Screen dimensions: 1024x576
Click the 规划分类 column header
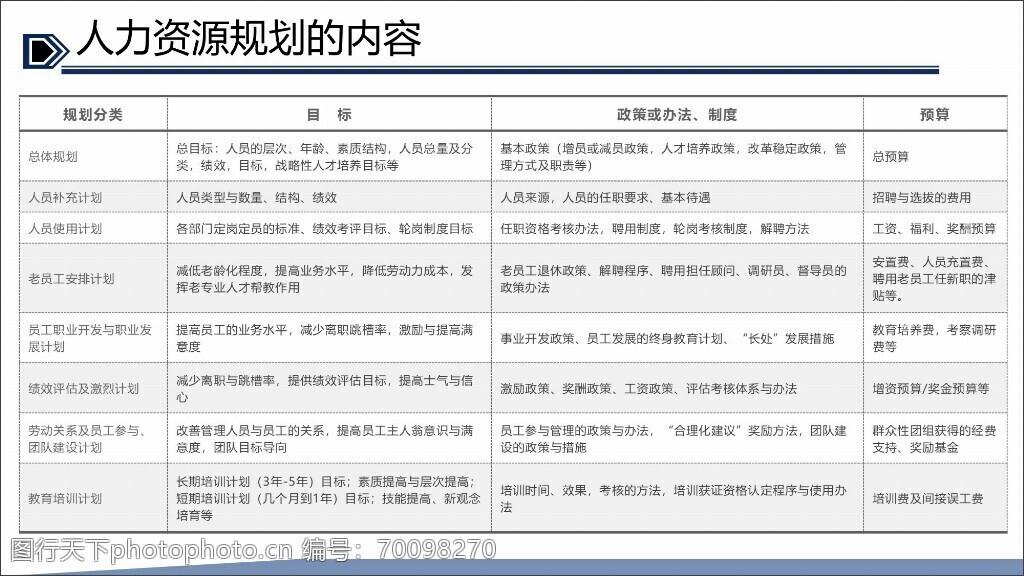(92, 115)
